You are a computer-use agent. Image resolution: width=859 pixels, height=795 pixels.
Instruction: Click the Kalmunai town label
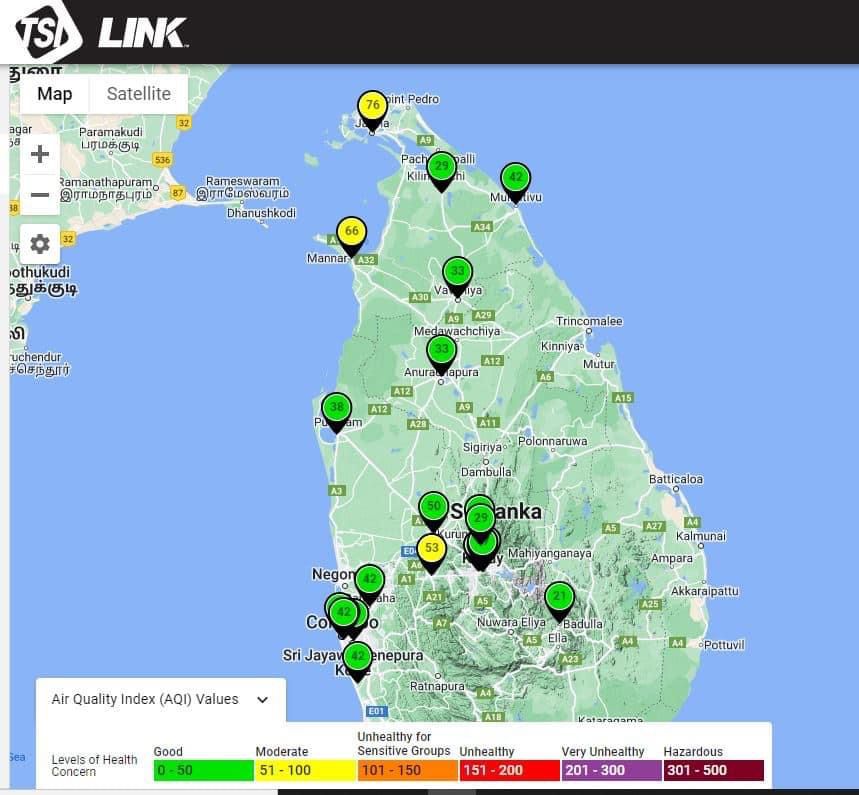[701, 536]
